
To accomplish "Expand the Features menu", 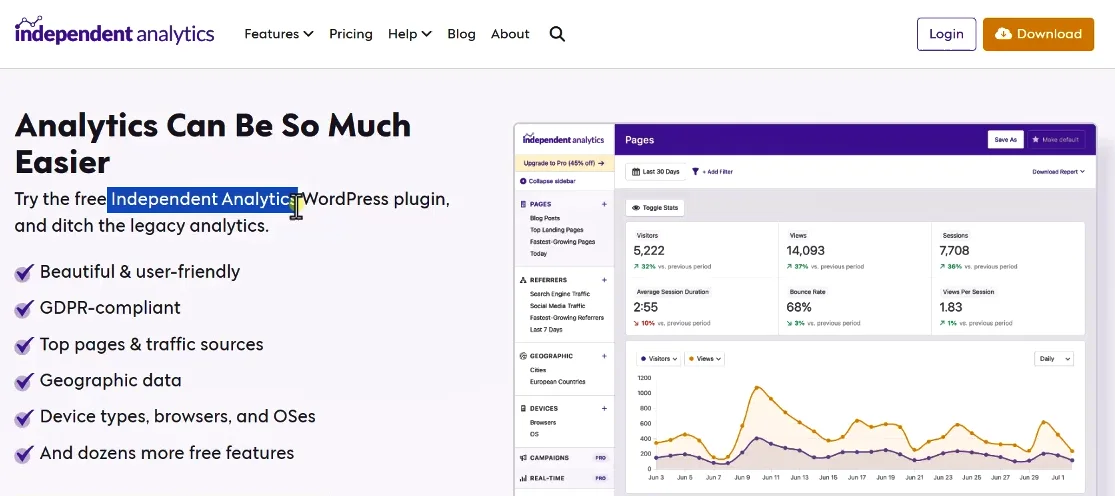I will (279, 33).
